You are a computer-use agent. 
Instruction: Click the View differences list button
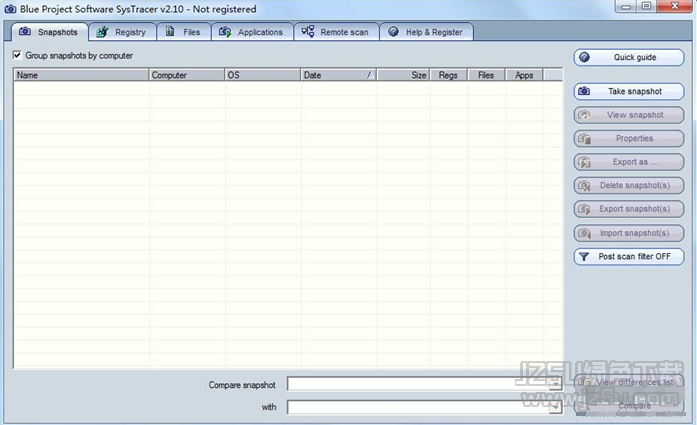[629, 382]
